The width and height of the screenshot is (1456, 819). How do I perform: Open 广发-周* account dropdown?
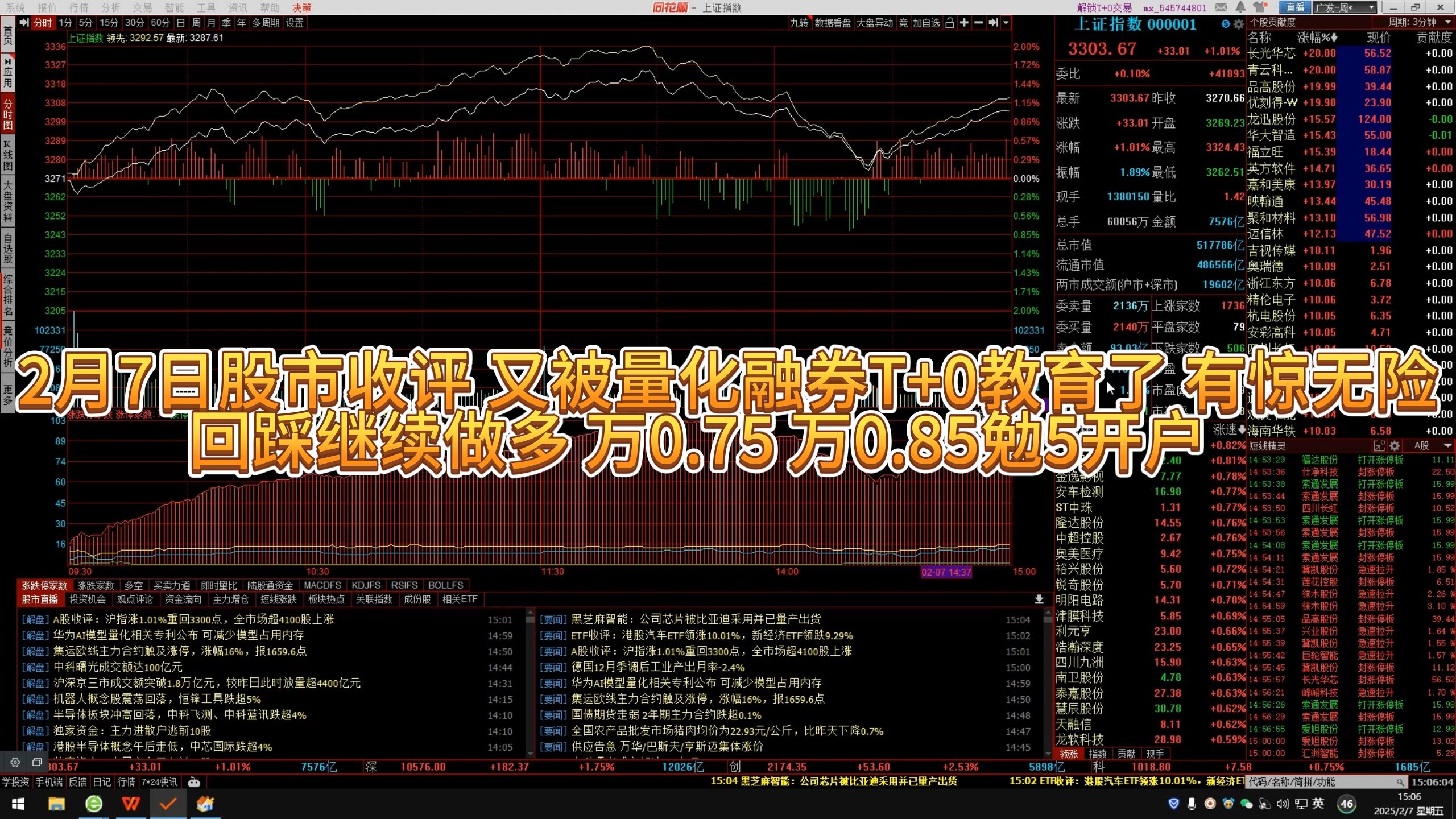click(1344, 7)
